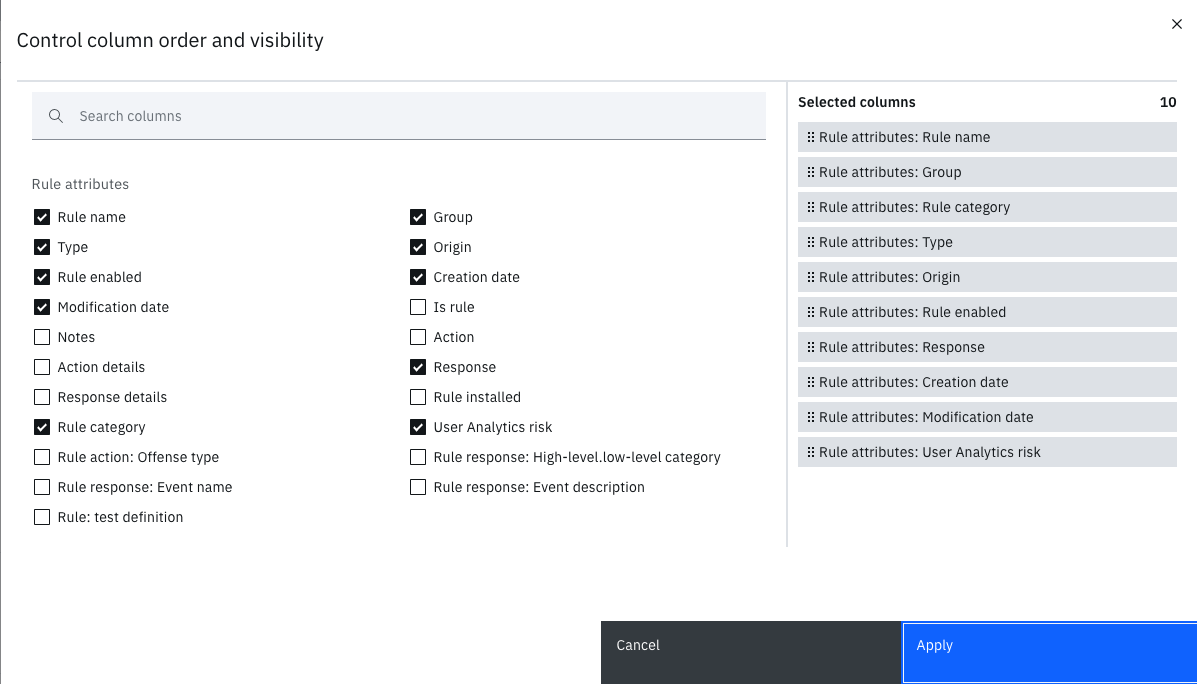Uncheck the Rule enabled checkbox
Viewport: 1197px width, 684px height.
42,277
